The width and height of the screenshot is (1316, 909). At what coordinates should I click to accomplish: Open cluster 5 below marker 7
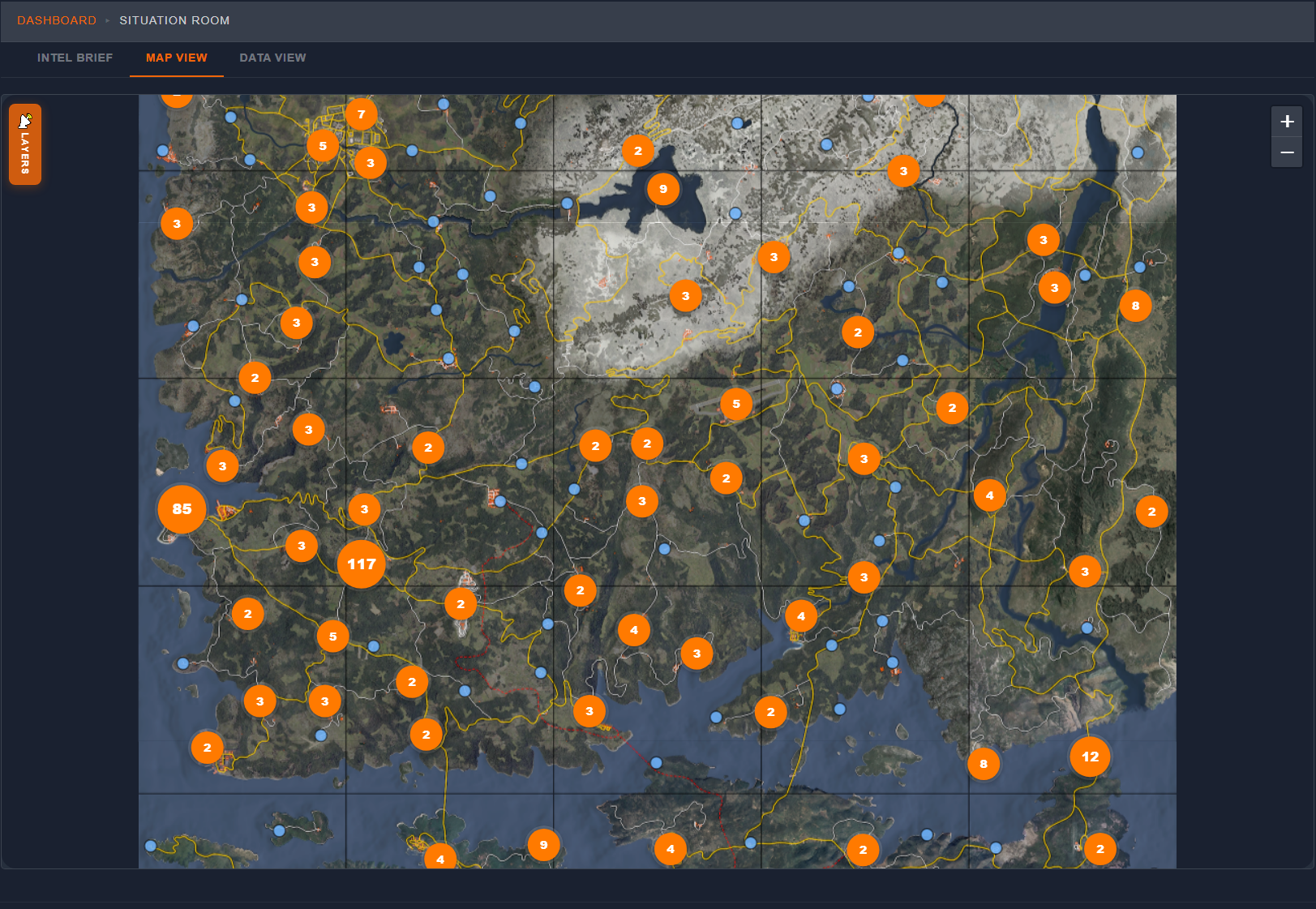point(323,146)
